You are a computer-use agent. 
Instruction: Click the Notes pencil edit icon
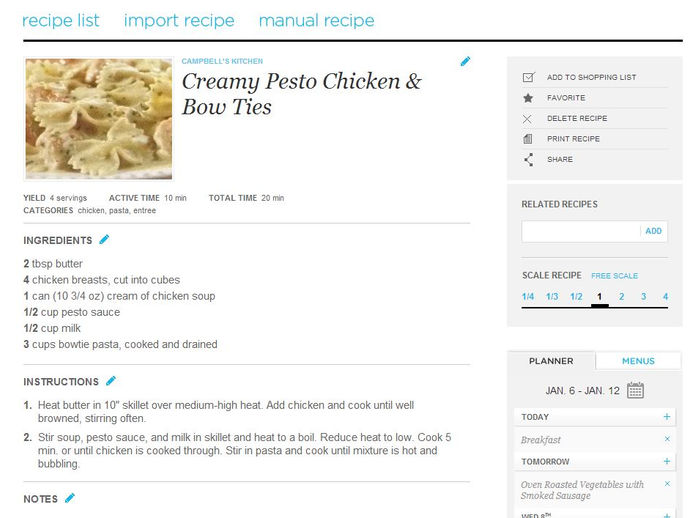pyautogui.click(x=70, y=498)
